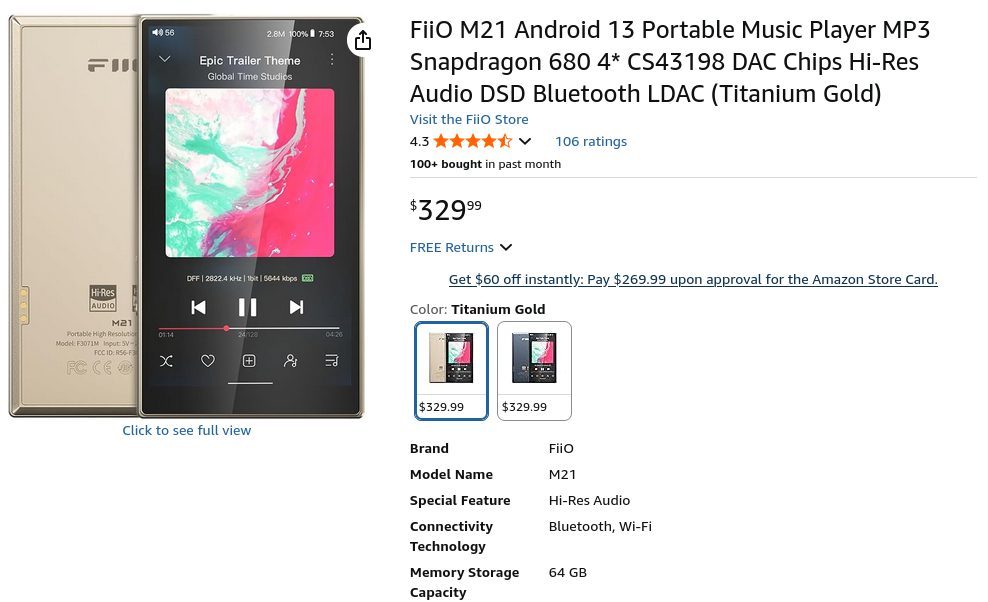The image size is (988, 602).
Task: Select the dark blue color variant swatch
Action: 534,371
